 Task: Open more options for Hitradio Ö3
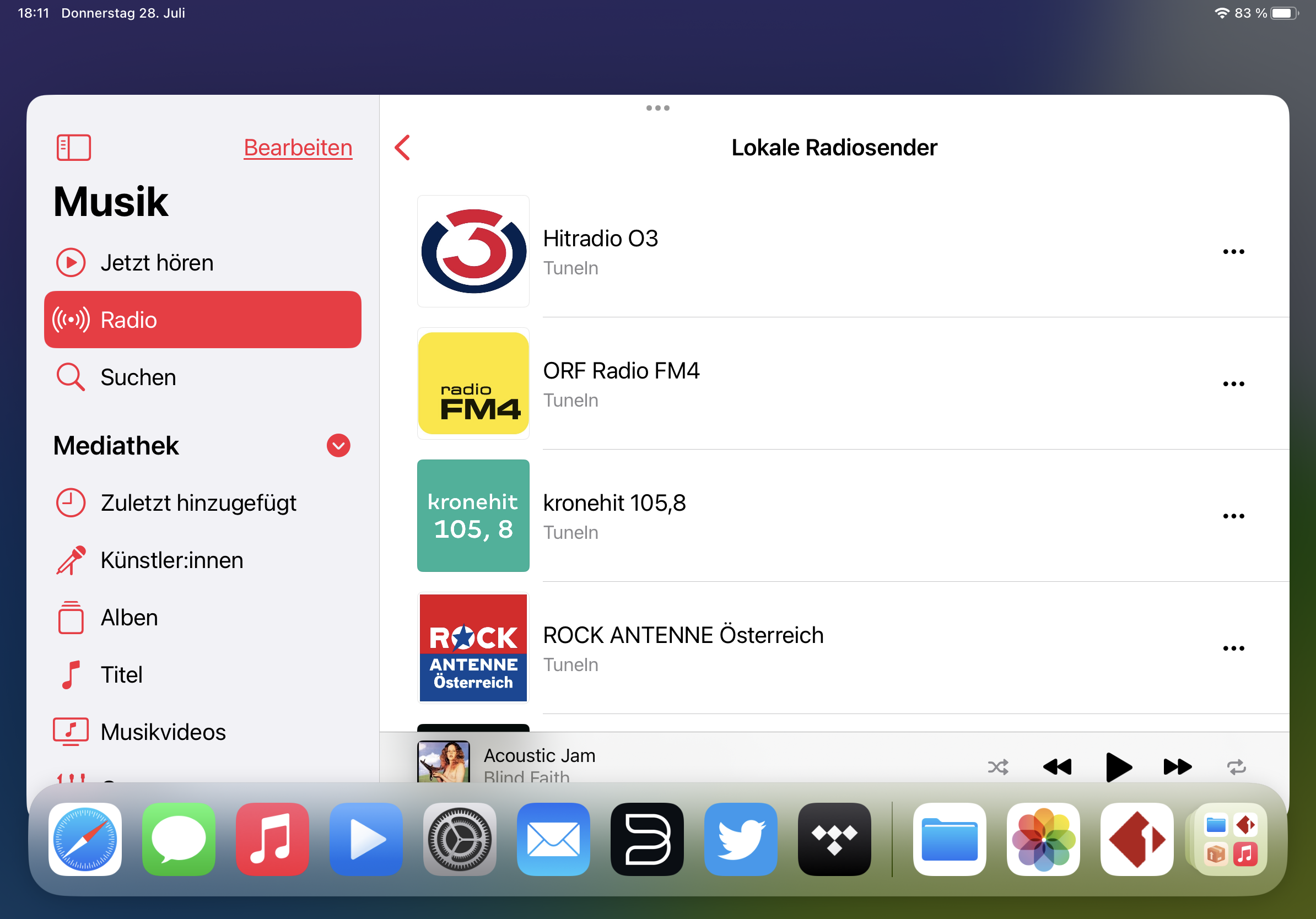coord(1233,252)
